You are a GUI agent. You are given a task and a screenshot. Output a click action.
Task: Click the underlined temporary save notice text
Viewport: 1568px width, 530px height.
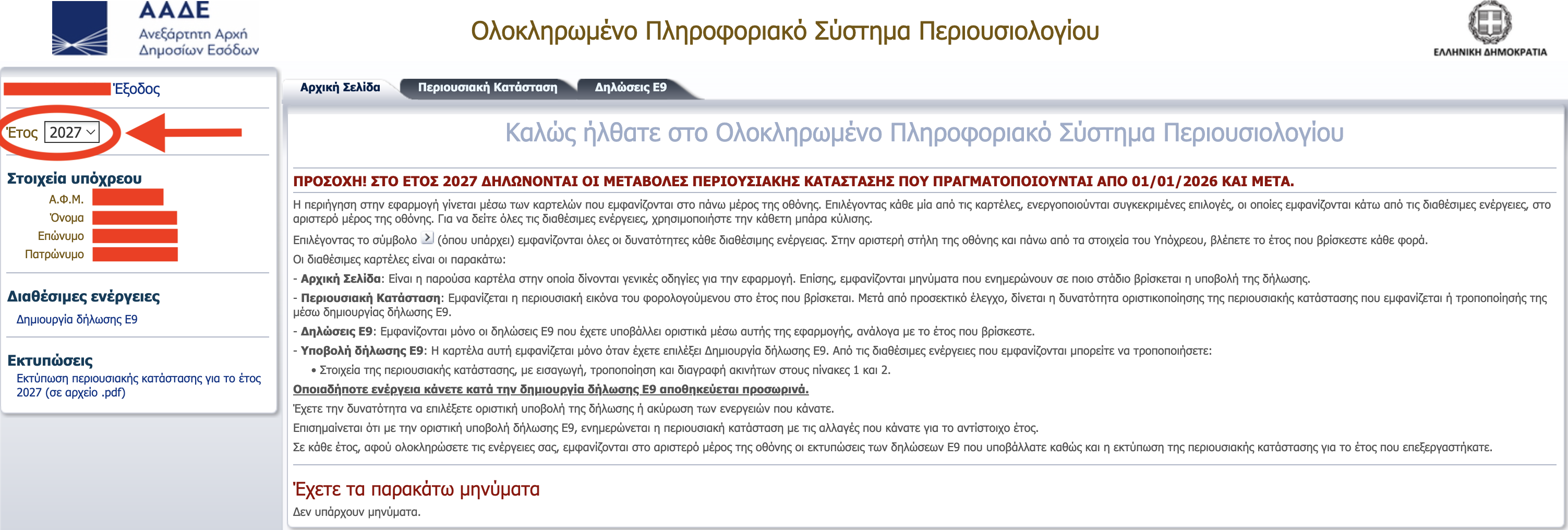coord(550,390)
